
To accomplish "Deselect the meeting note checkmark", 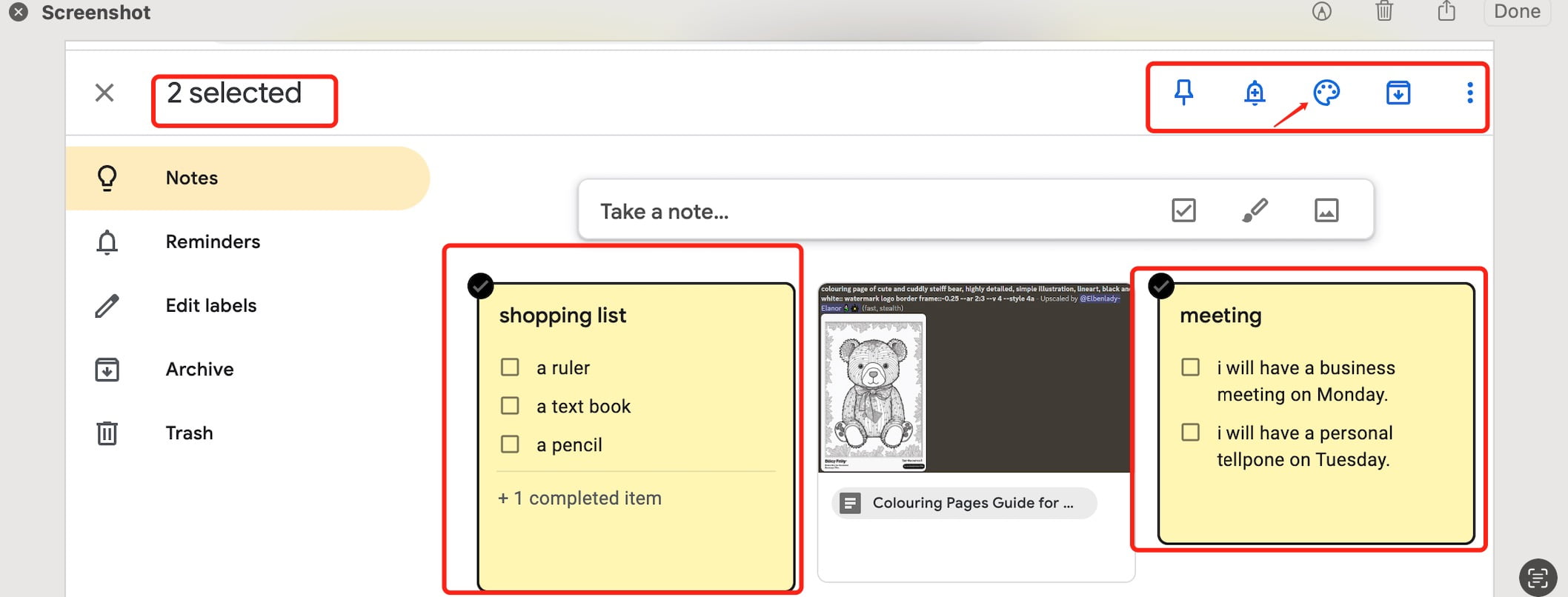I will tap(1161, 286).
